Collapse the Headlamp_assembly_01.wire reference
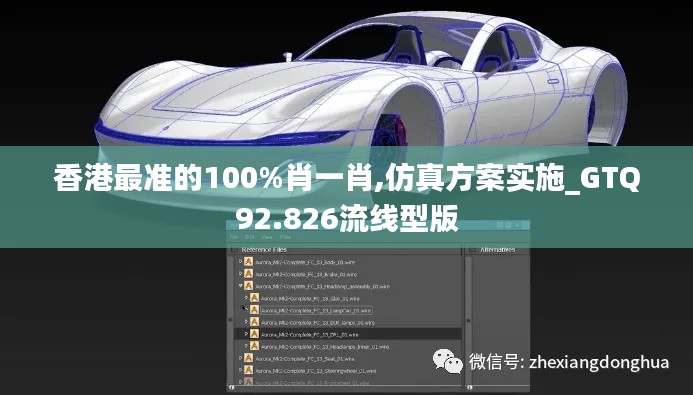The height and width of the screenshot is (395, 693). pyautogui.click(x=240, y=285)
